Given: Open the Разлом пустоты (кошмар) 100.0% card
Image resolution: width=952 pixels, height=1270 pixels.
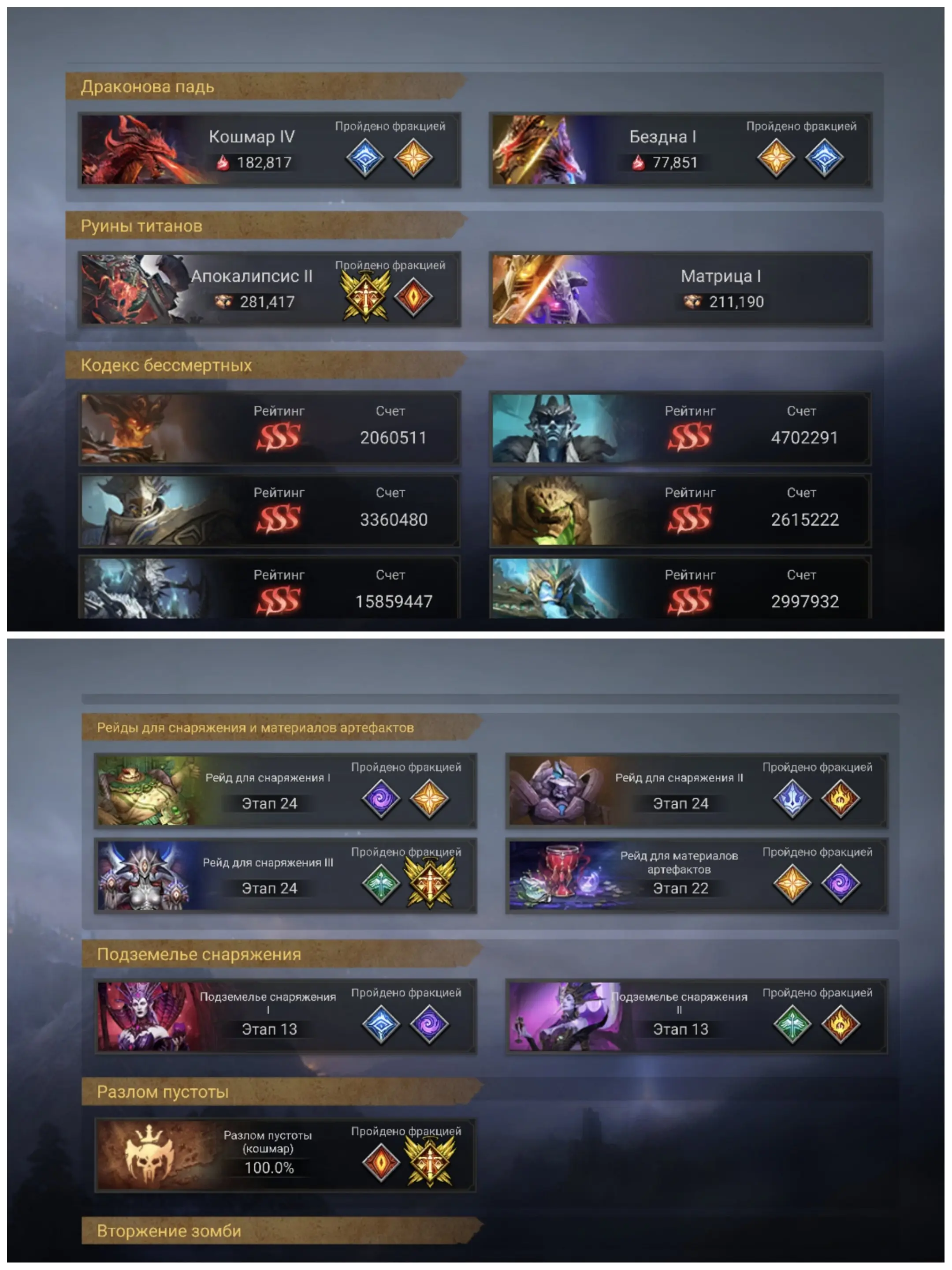Looking at the screenshot, I should coord(286,1155).
